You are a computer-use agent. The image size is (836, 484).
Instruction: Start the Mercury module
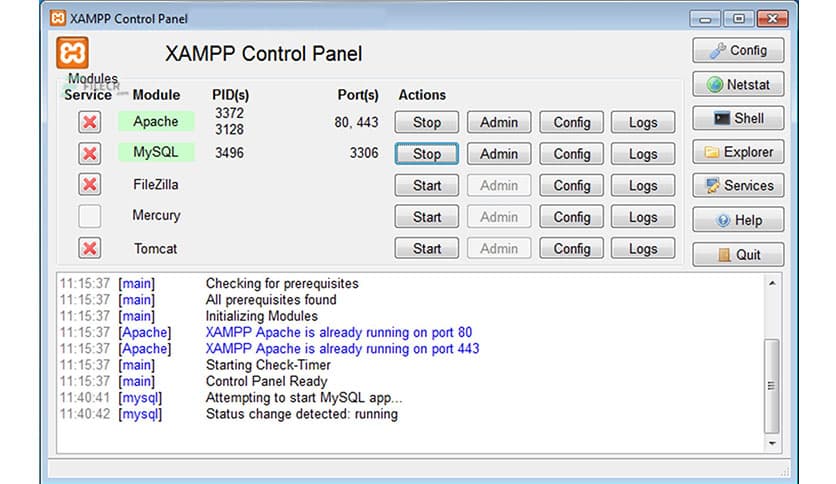[427, 216]
